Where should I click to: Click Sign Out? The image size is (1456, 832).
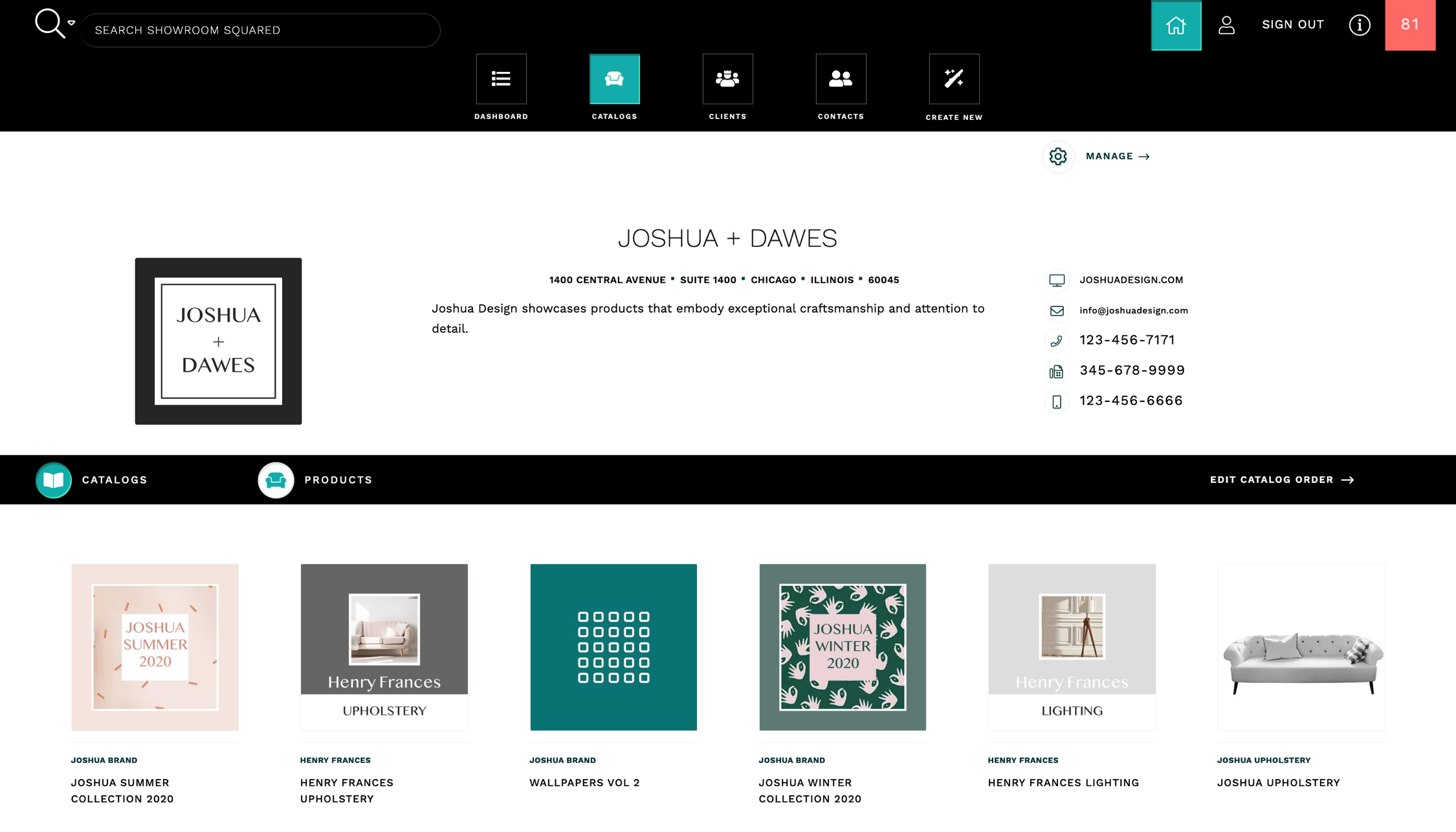tap(1292, 25)
